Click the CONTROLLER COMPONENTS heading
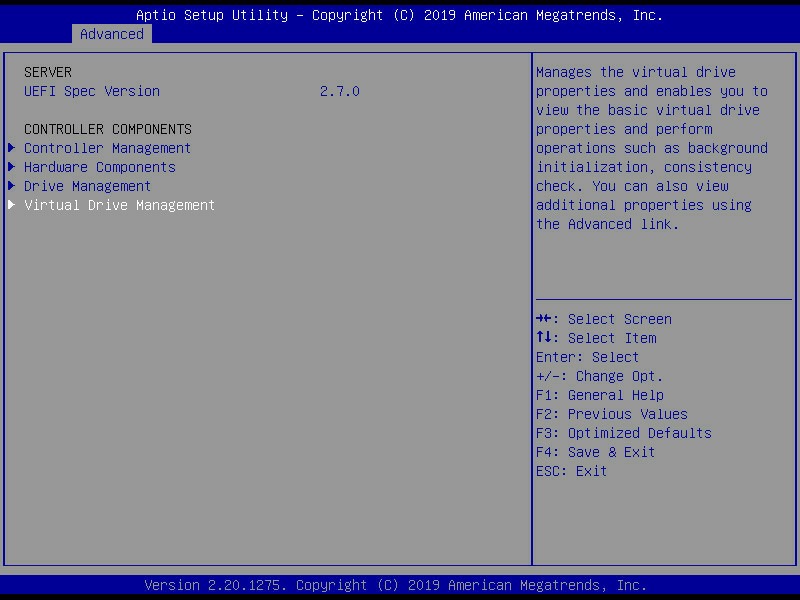 pyautogui.click(x=108, y=129)
